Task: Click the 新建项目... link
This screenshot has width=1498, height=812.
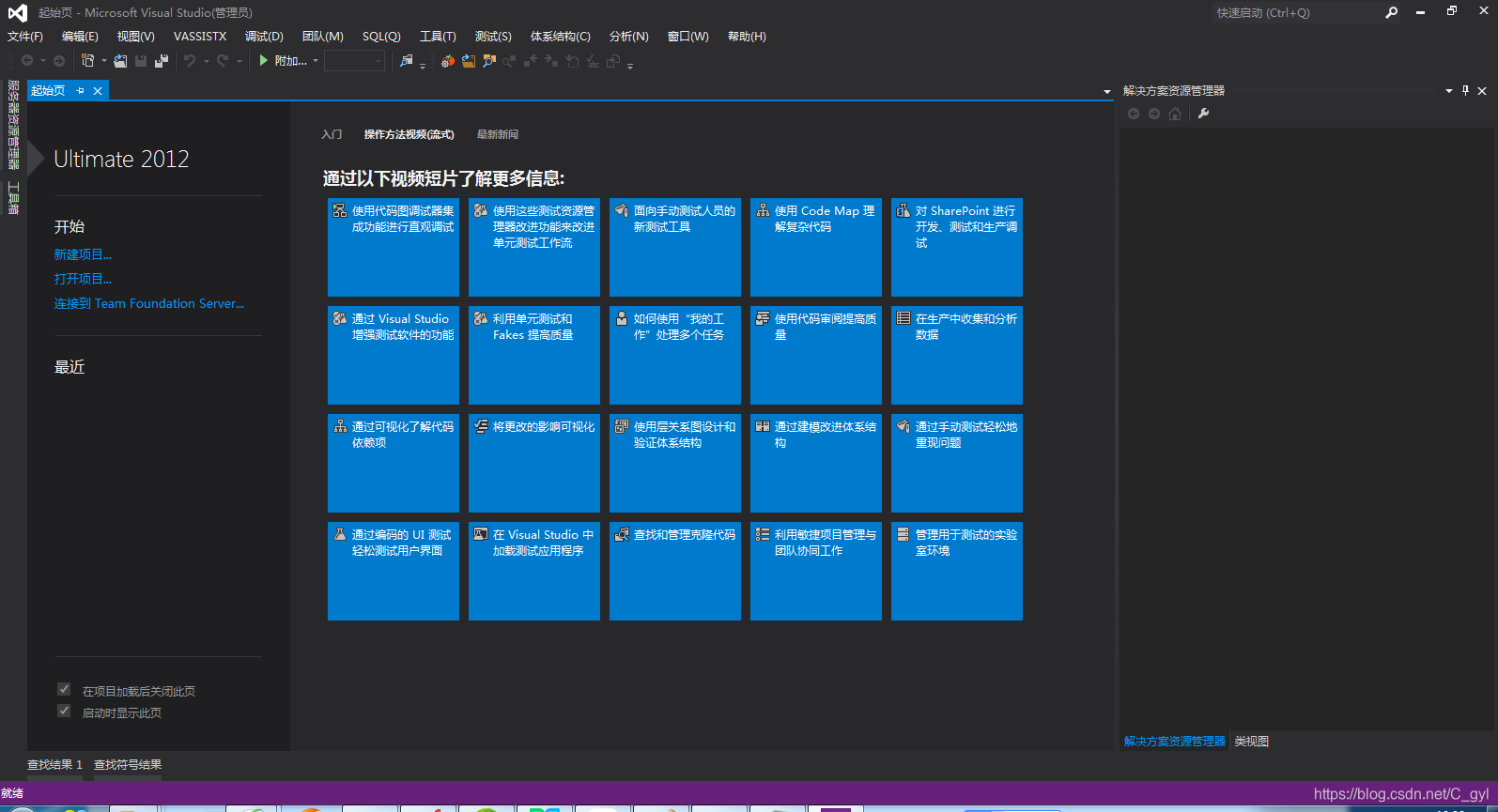Action: tap(83, 254)
